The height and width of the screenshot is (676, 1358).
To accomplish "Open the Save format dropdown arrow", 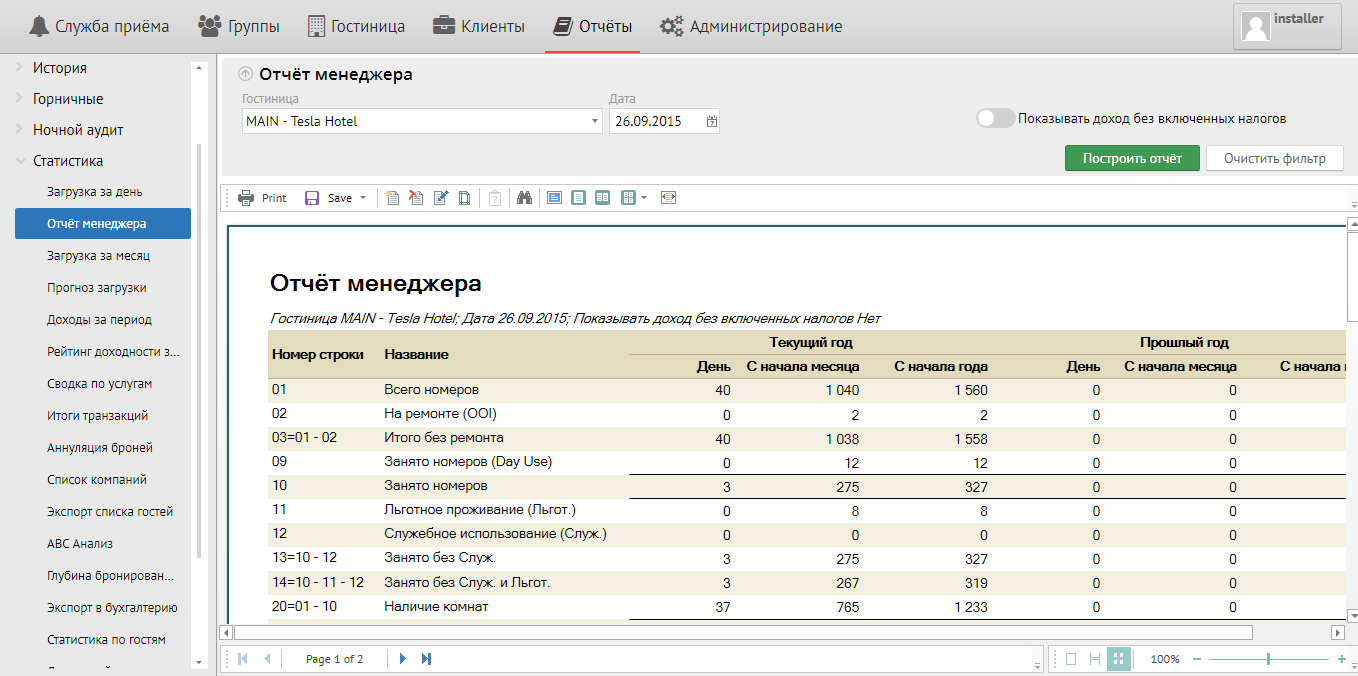I will (x=363, y=198).
